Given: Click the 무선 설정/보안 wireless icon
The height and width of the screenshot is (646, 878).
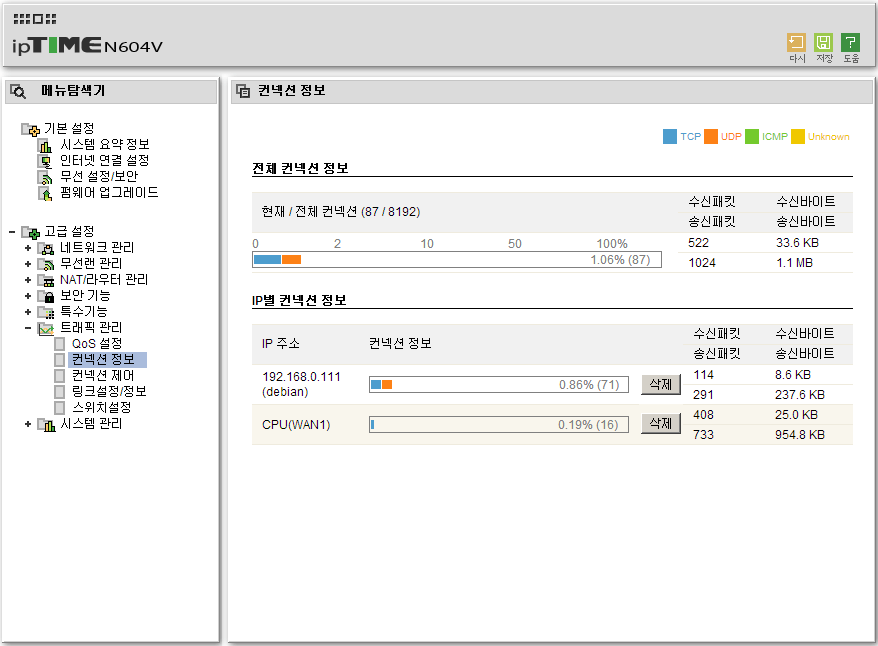Looking at the screenshot, I should click(x=45, y=177).
